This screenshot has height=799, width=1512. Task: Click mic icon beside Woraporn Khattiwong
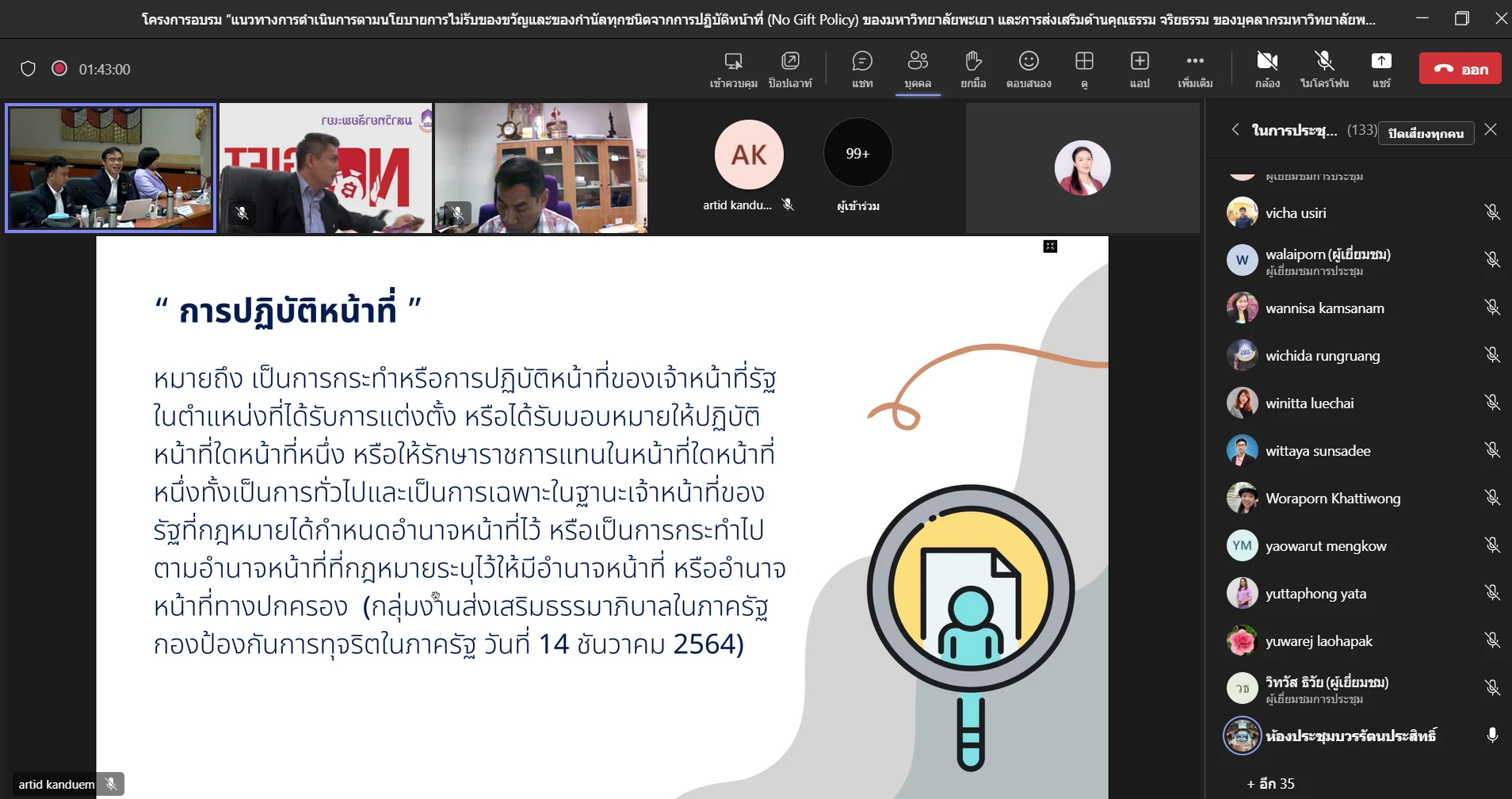pos(1492,498)
